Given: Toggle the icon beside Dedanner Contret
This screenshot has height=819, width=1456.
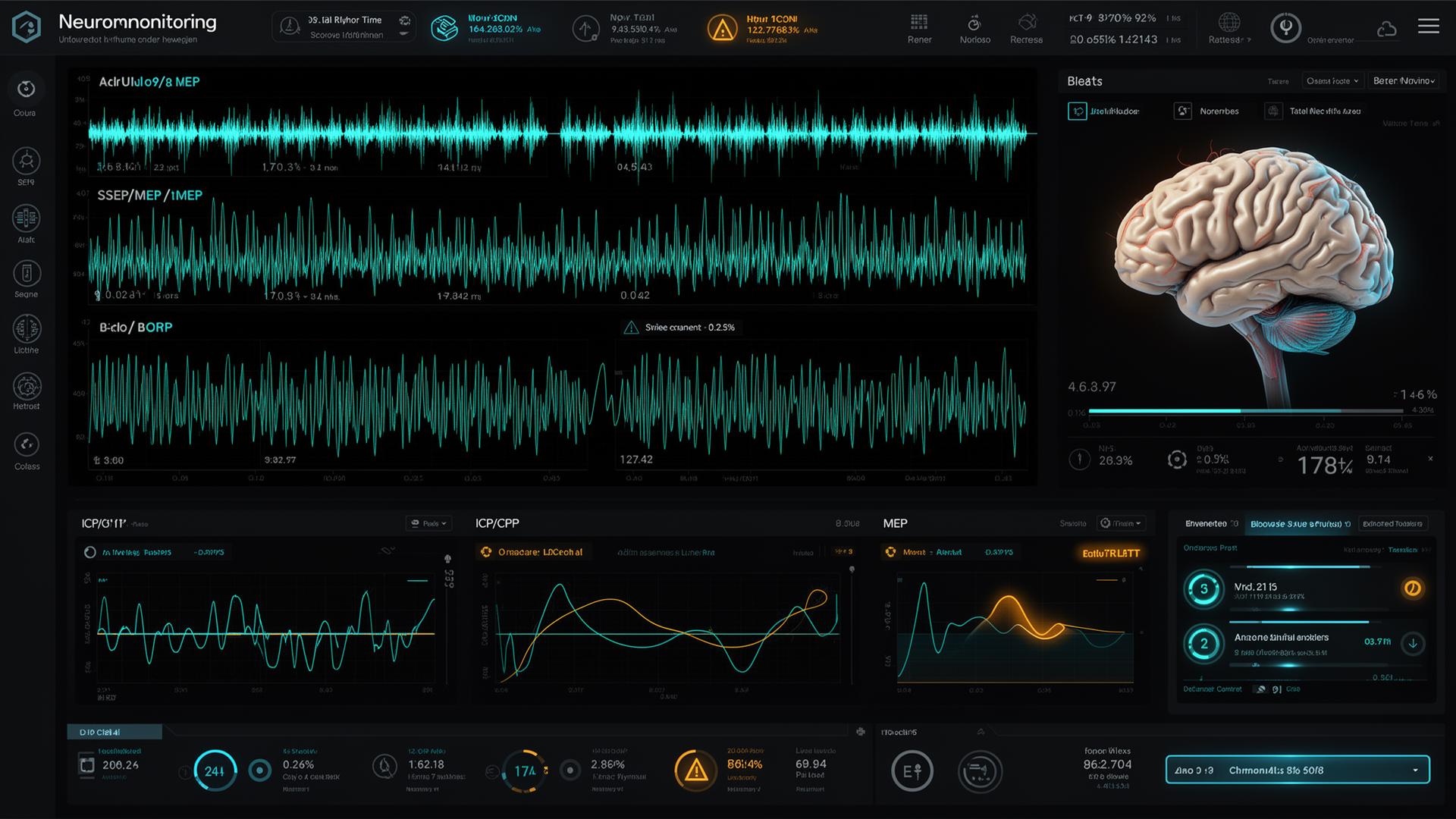Looking at the screenshot, I should pyautogui.click(x=1260, y=689).
